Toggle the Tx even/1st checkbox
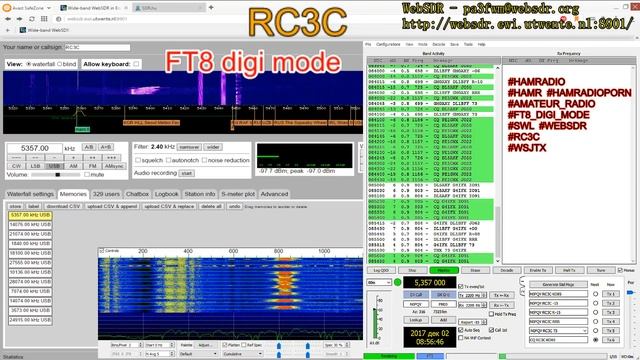Screen dimensions: 640x360 461,287
